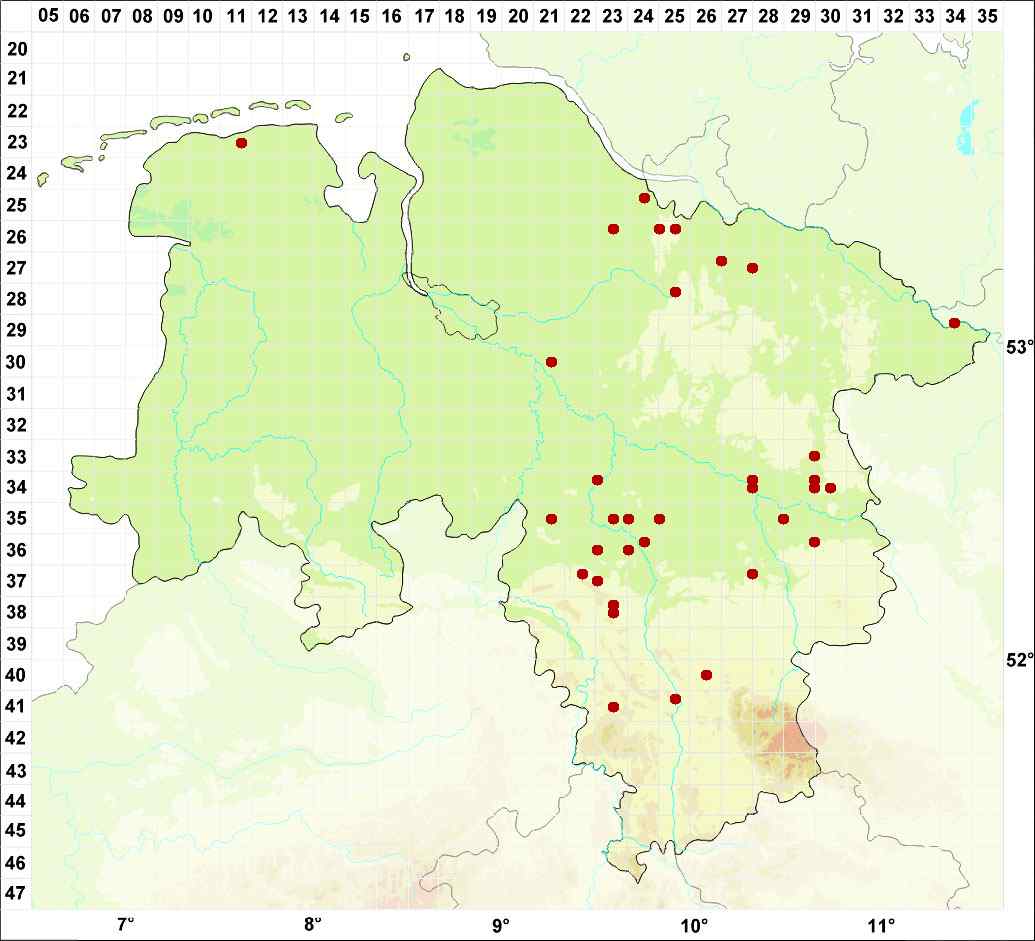Select the red dot in row 28

pos(675,292)
